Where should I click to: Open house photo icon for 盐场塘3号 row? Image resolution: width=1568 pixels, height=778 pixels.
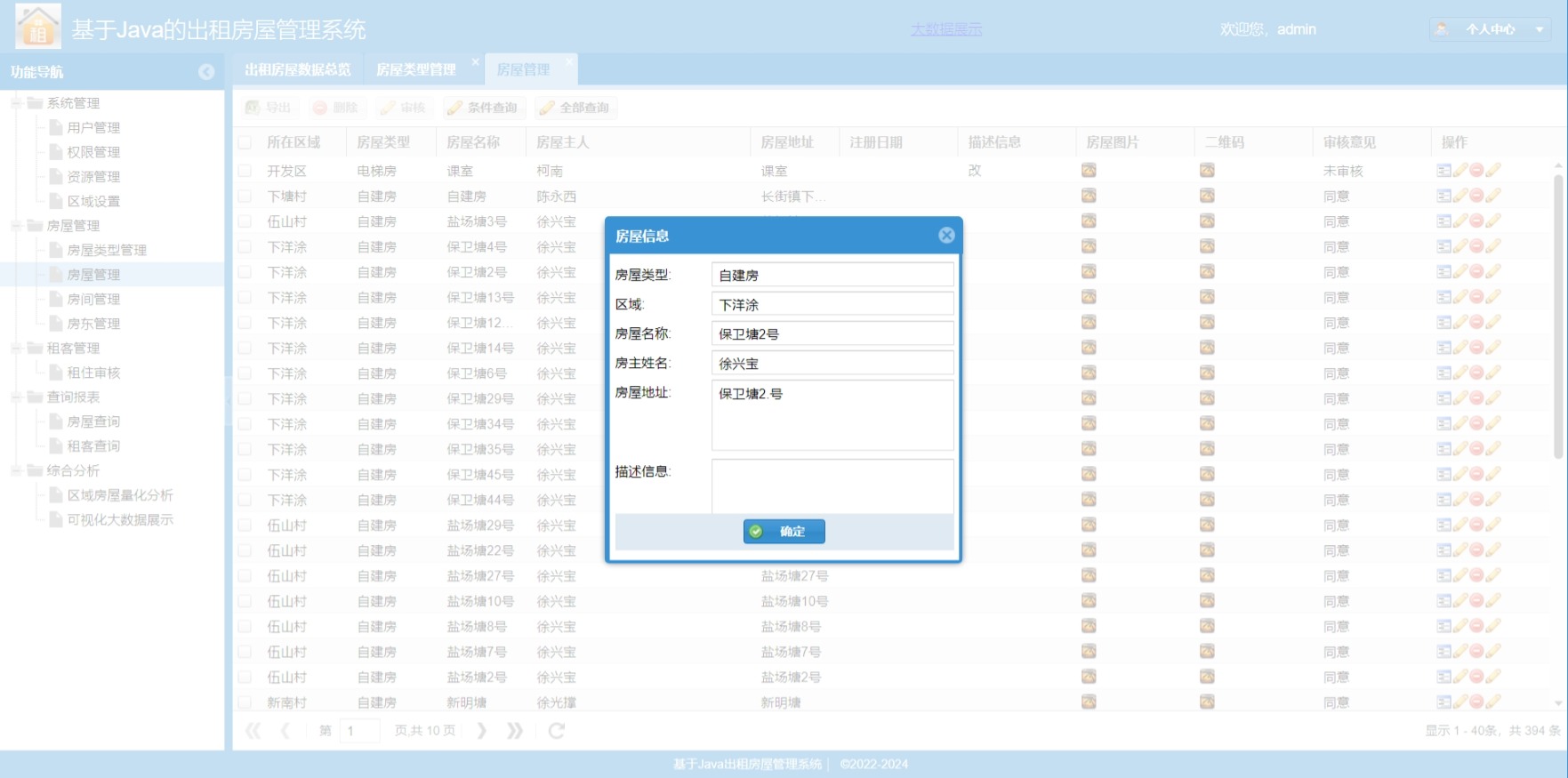click(1089, 221)
